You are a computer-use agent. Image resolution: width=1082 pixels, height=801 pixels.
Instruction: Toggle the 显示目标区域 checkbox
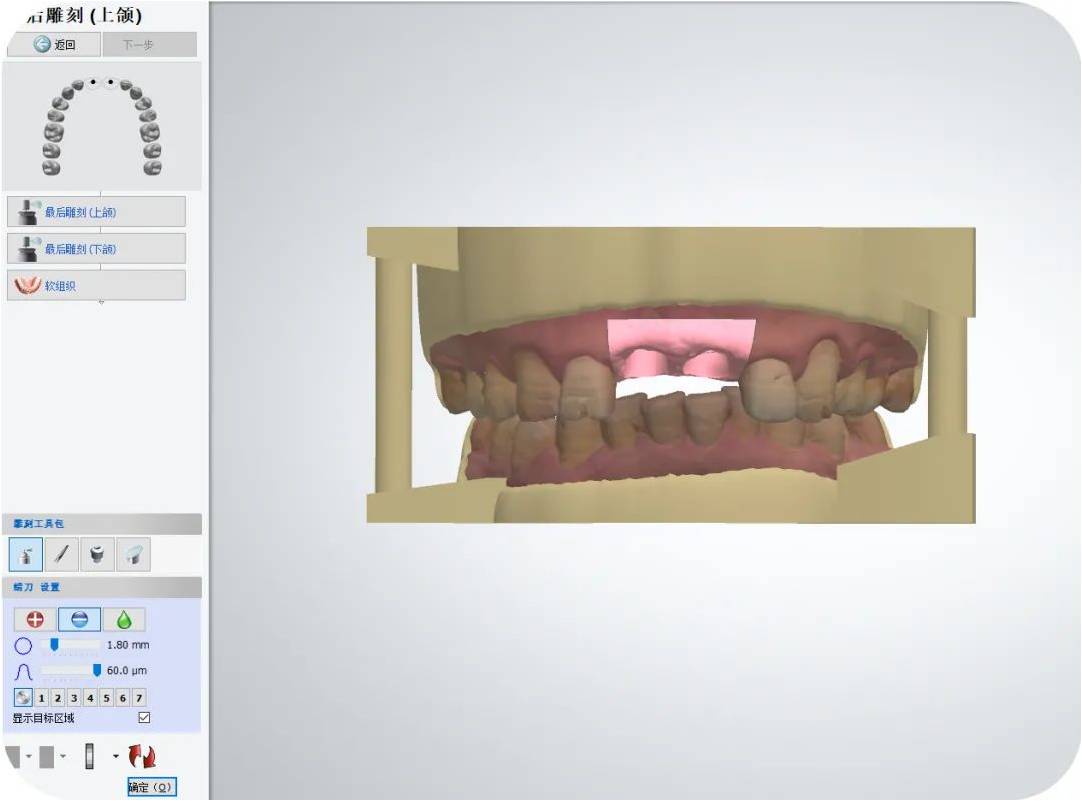click(144, 718)
